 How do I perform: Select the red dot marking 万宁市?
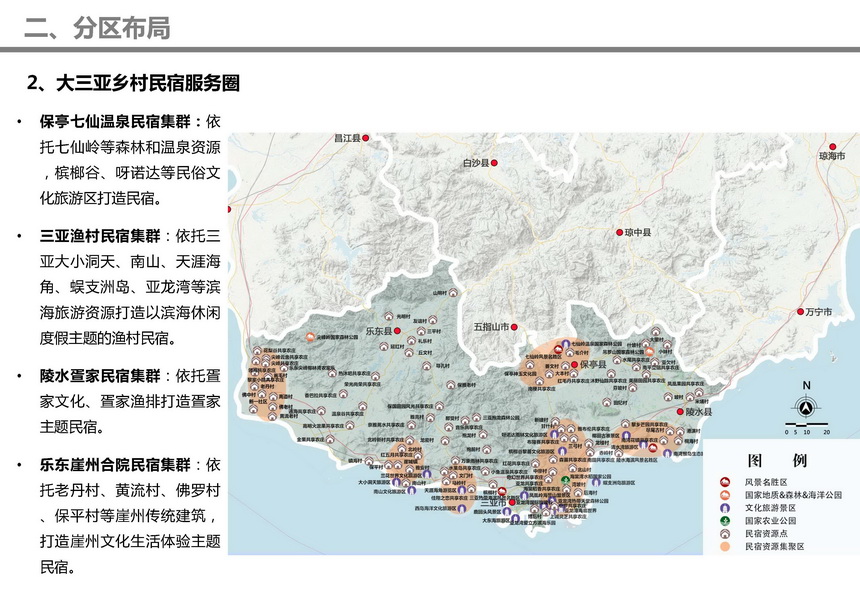click(x=801, y=312)
